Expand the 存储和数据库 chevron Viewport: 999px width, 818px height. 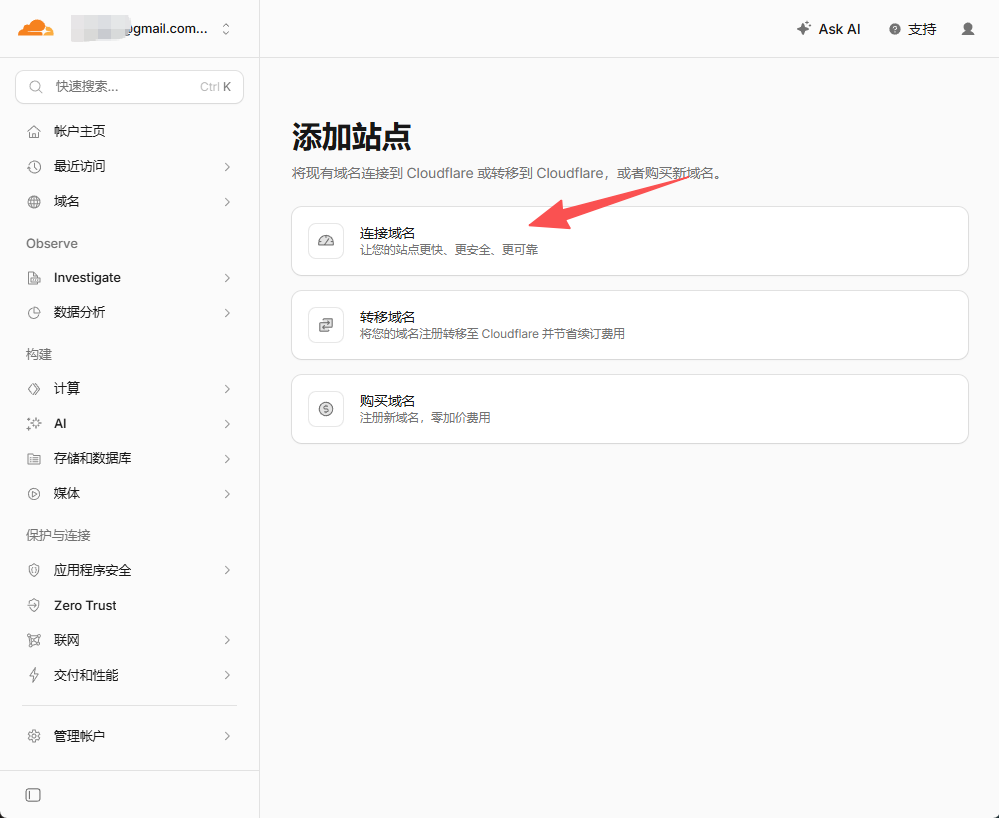coord(227,459)
